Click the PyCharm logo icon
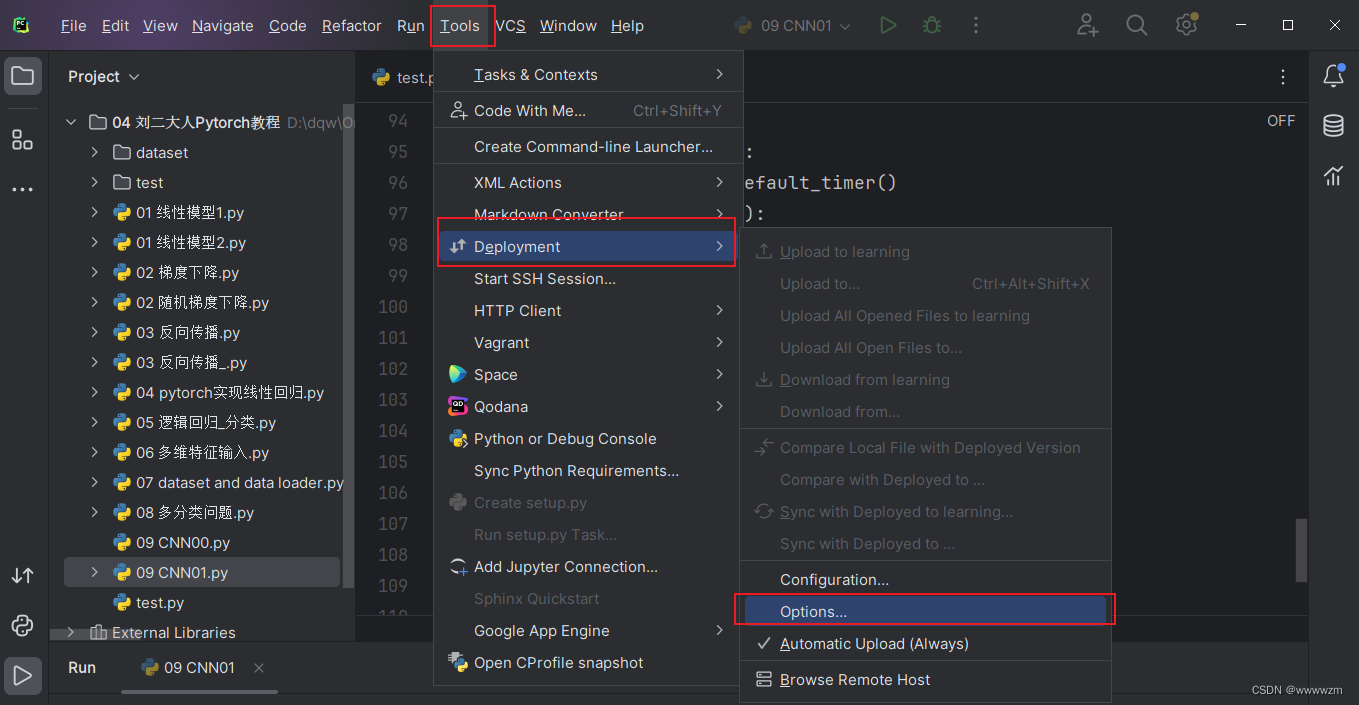The width and height of the screenshot is (1359, 705). [x=21, y=26]
